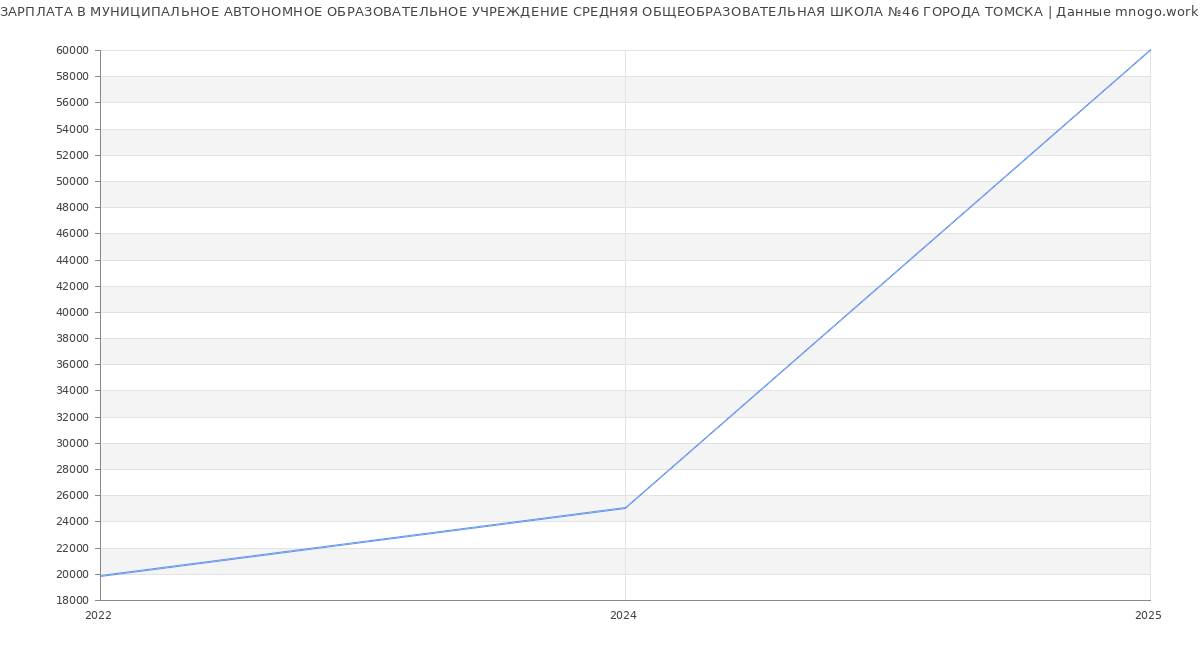Viewport: 1200px width, 650px height.
Task: Click the y-axis label 40000
Action: pos(73,312)
